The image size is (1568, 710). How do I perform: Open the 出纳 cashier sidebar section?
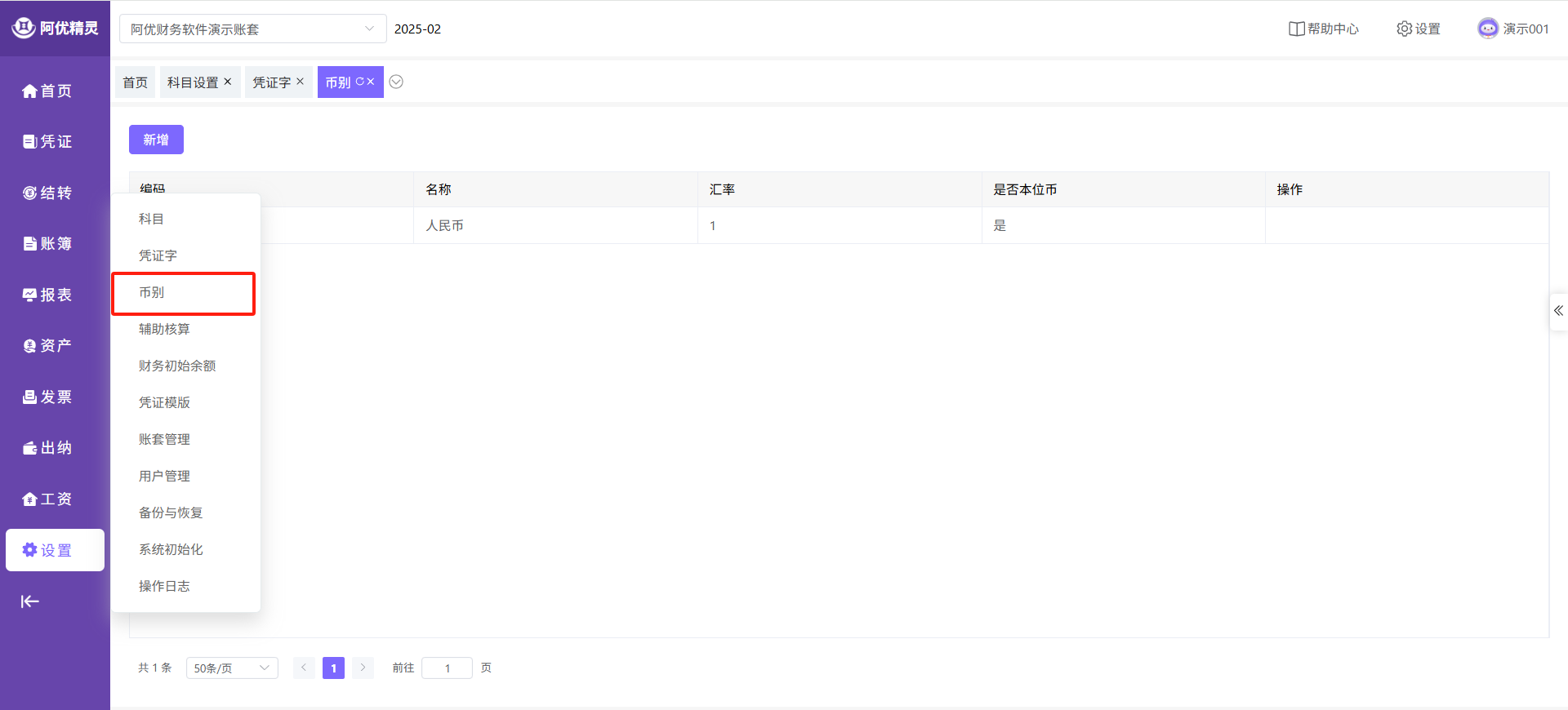pos(47,448)
